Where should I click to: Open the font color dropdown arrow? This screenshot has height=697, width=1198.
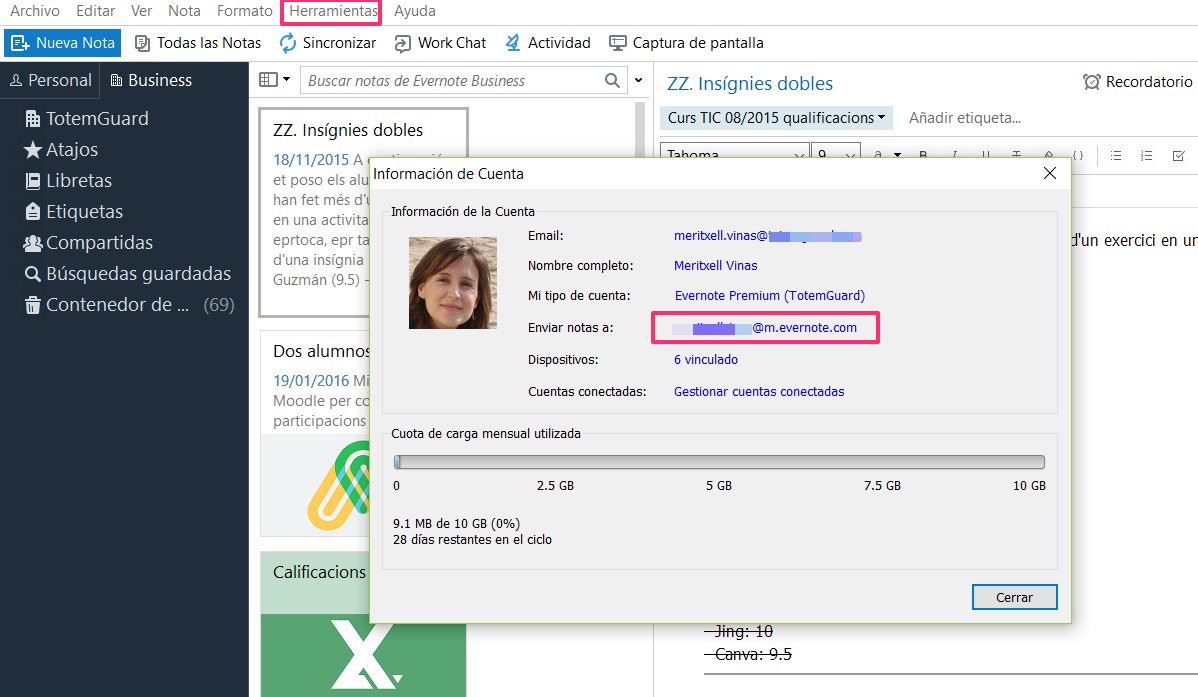point(897,155)
